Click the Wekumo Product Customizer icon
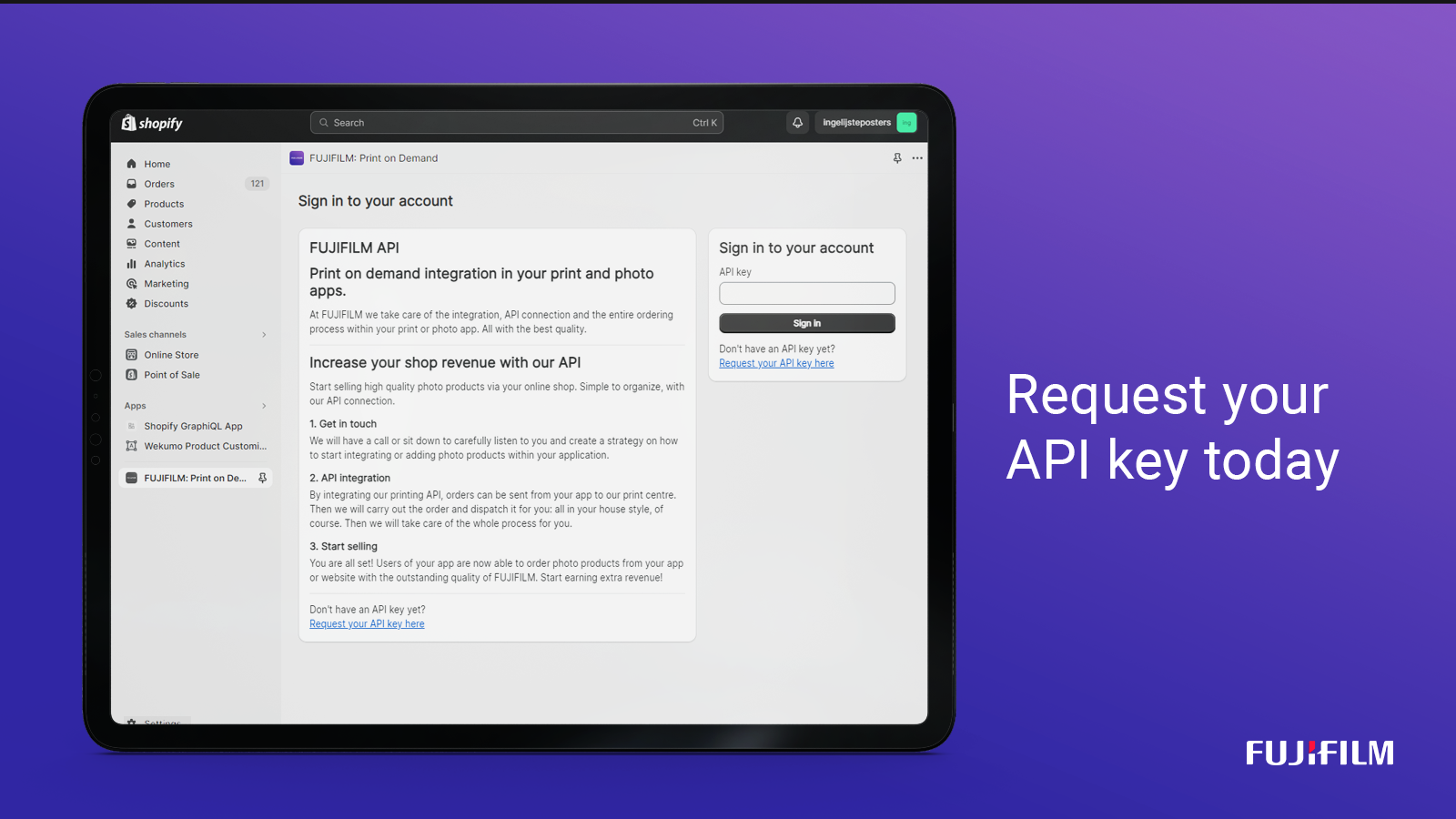 132,446
